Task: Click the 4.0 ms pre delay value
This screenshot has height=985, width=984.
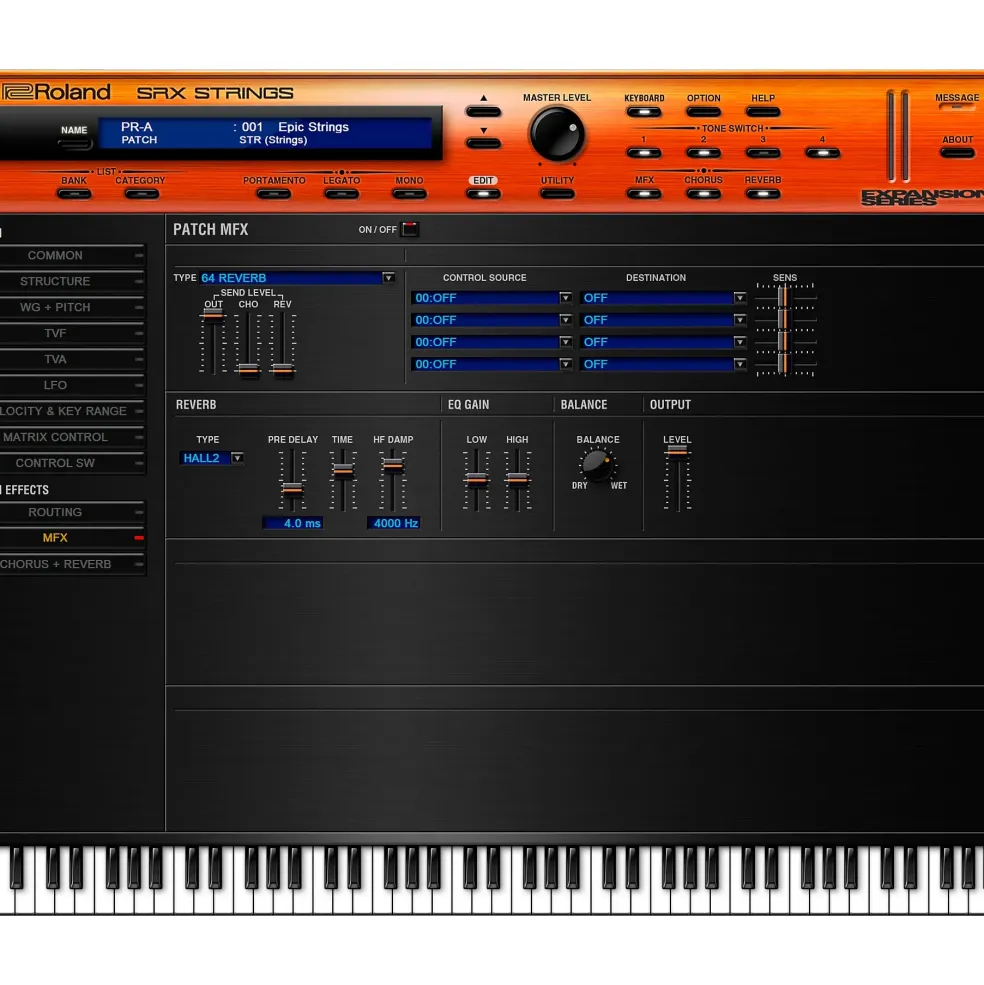Action: [x=293, y=523]
